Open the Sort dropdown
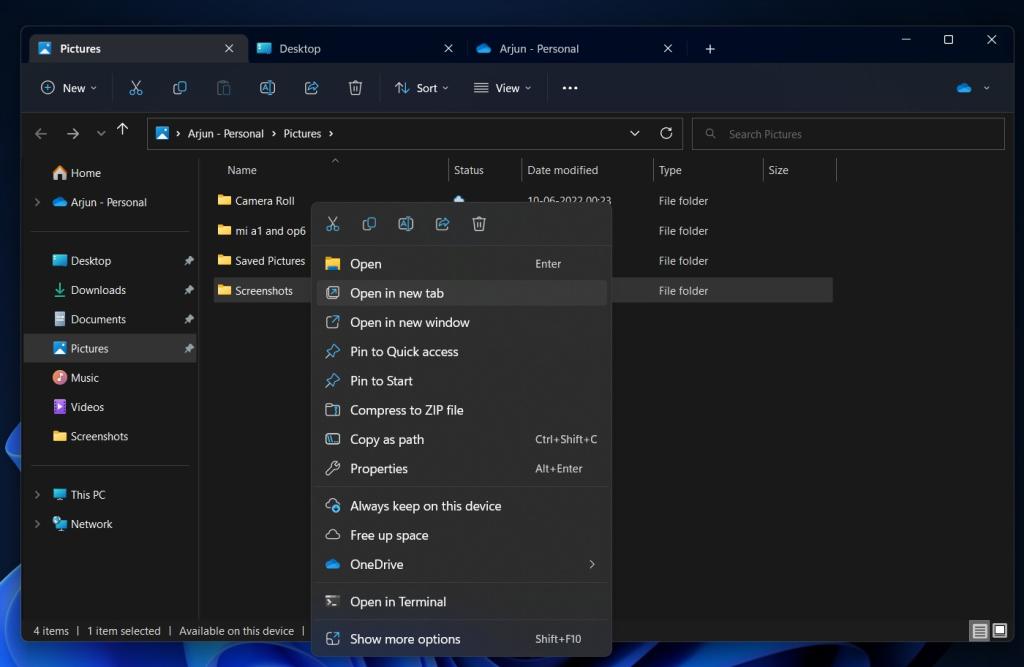Screen dimensions: 1024x667 click(x=421, y=88)
